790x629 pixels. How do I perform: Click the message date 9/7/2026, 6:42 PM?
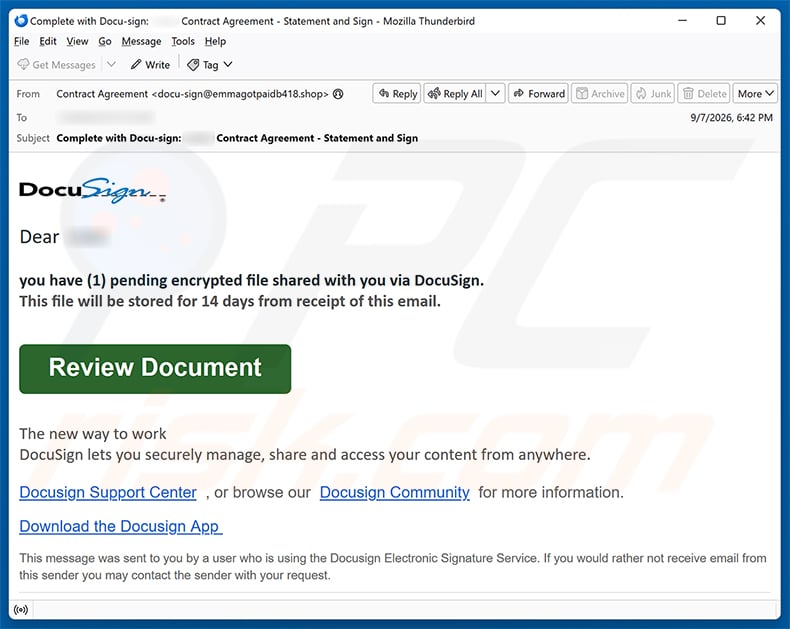click(731, 117)
